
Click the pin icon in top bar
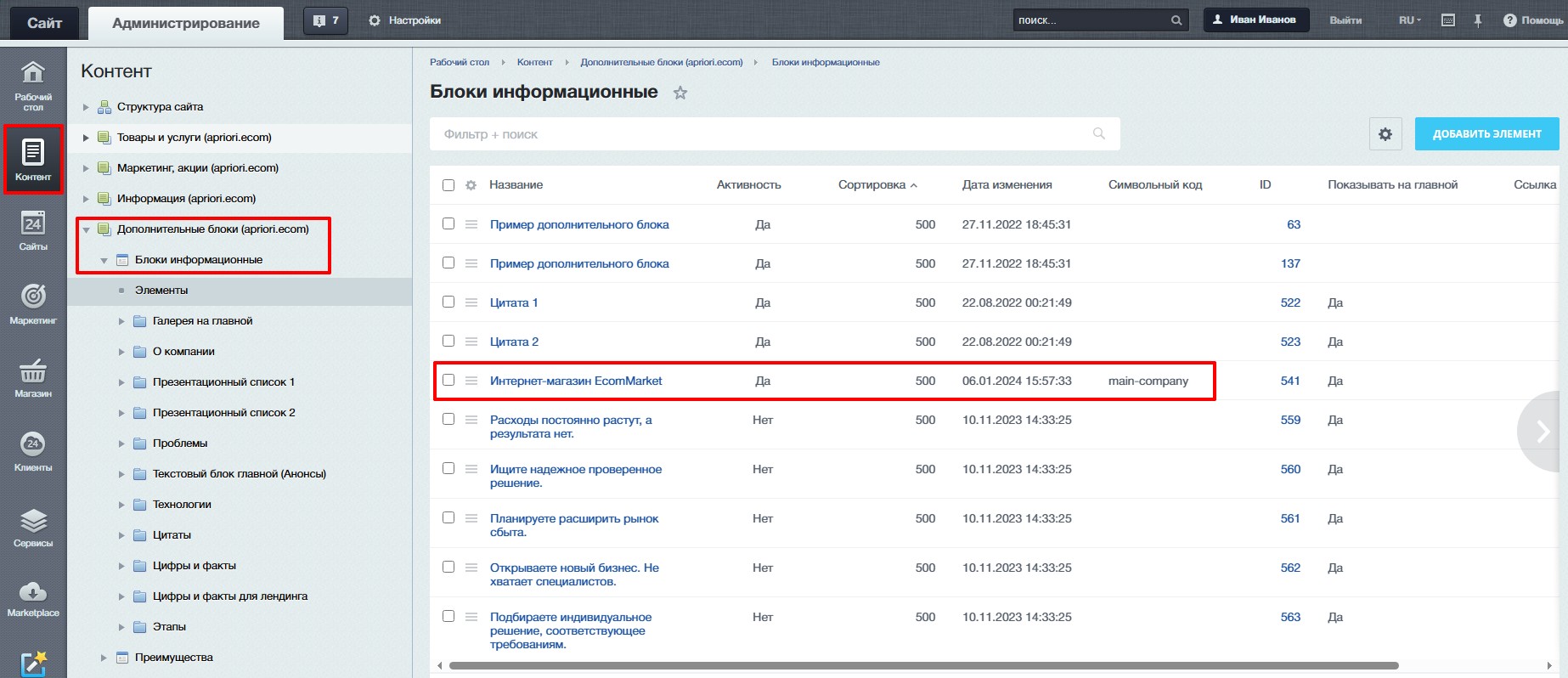[x=1477, y=20]
